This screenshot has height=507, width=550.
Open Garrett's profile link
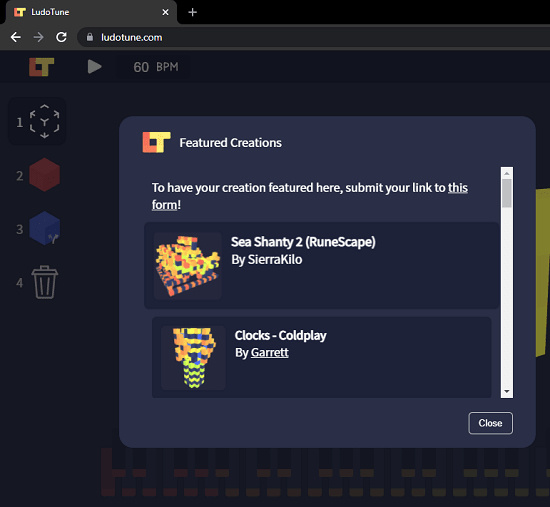coord(270,352)
